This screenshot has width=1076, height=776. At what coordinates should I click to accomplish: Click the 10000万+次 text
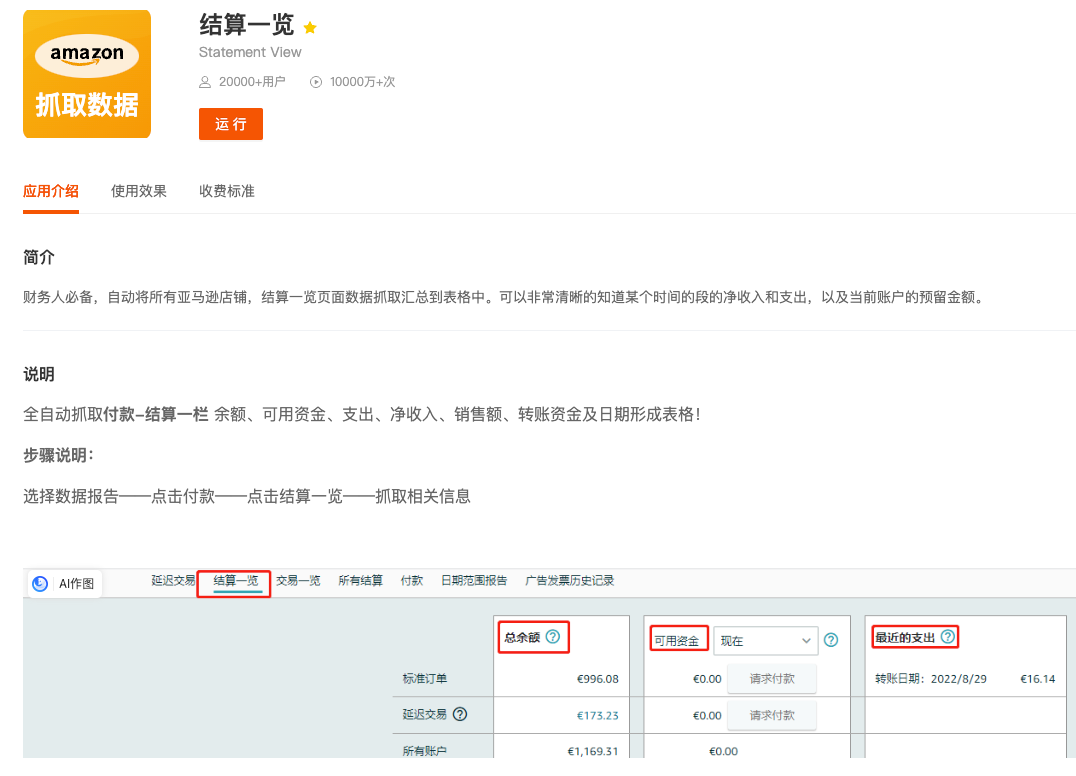click(362, 82)
